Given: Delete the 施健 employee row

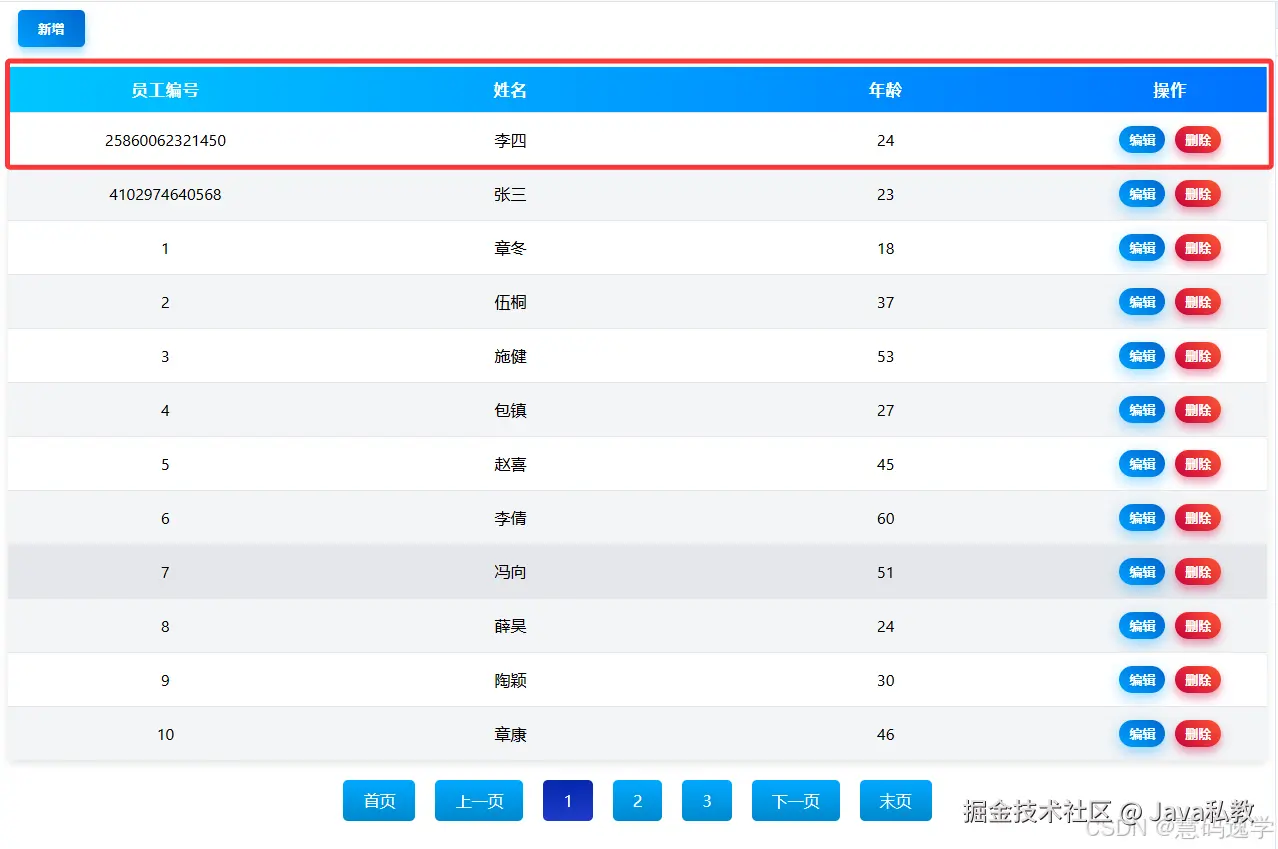Looking at the screenshot, I should (1198, 356).
